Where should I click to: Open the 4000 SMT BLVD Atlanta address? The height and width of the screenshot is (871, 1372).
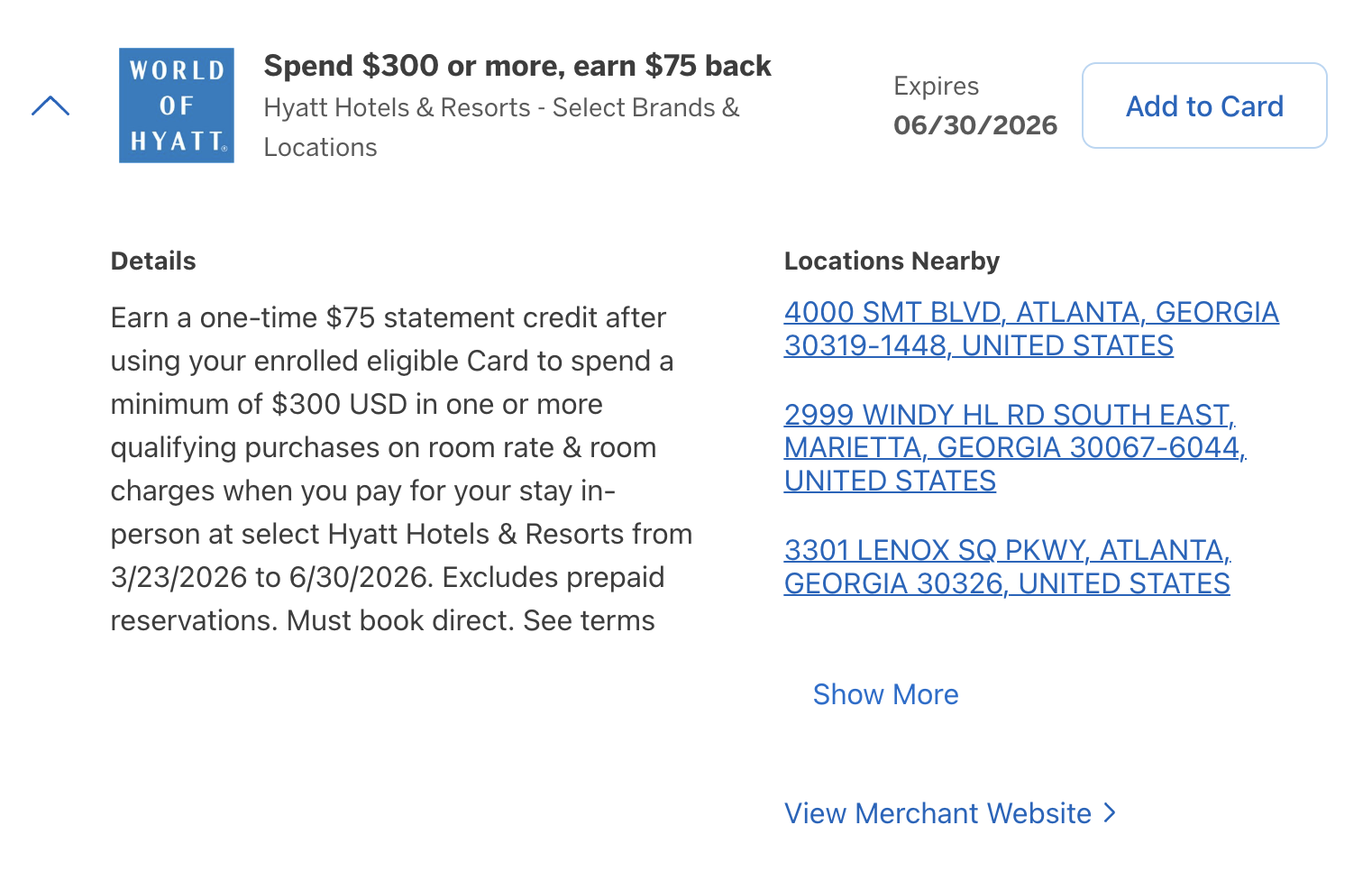click(1030, 329)
